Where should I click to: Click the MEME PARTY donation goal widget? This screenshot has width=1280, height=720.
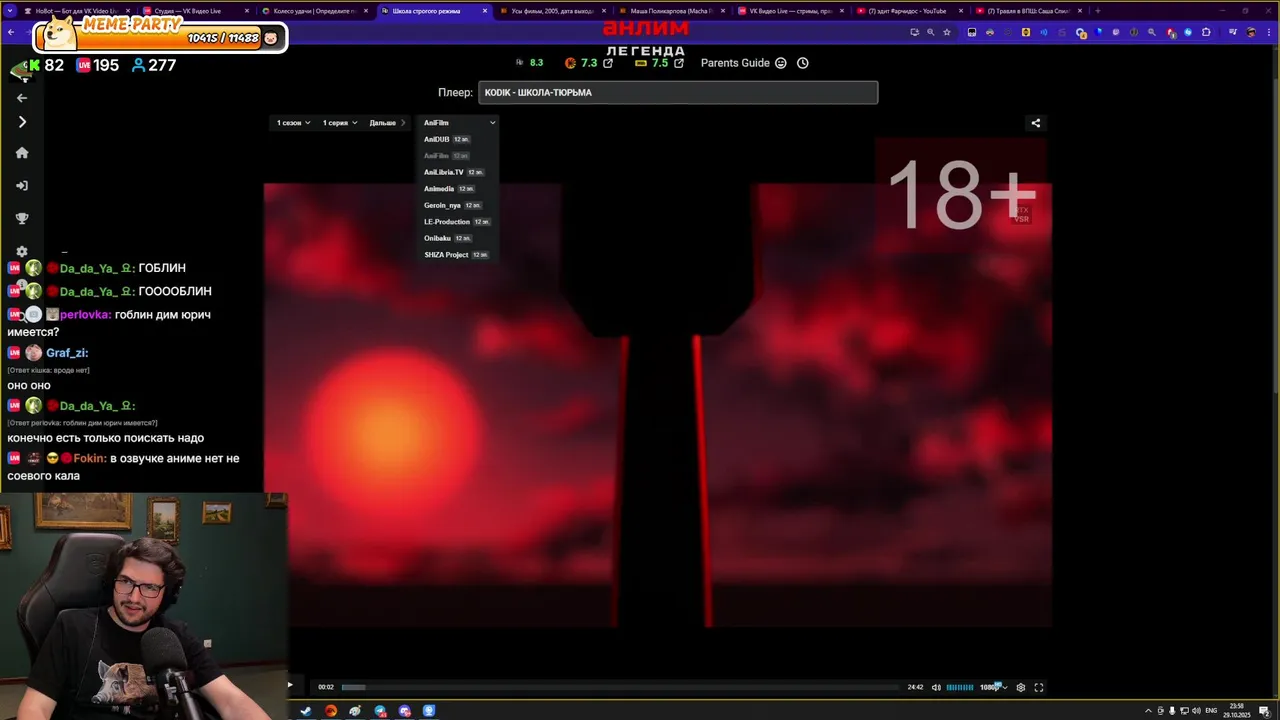pyautogui.click(x=160, y=34)
